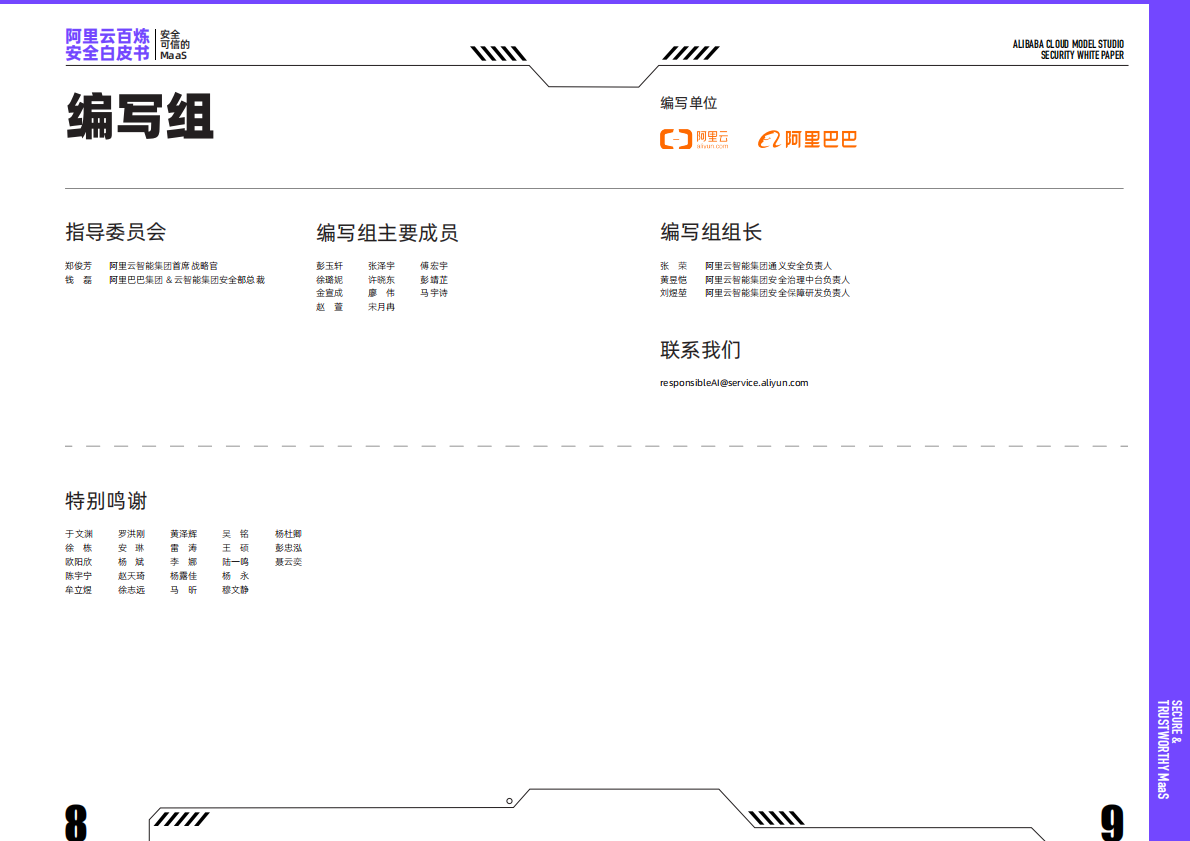Click the 联系我们 heading
The height and width of the screenshot is (841, 1190).
[x=700, y=349]
